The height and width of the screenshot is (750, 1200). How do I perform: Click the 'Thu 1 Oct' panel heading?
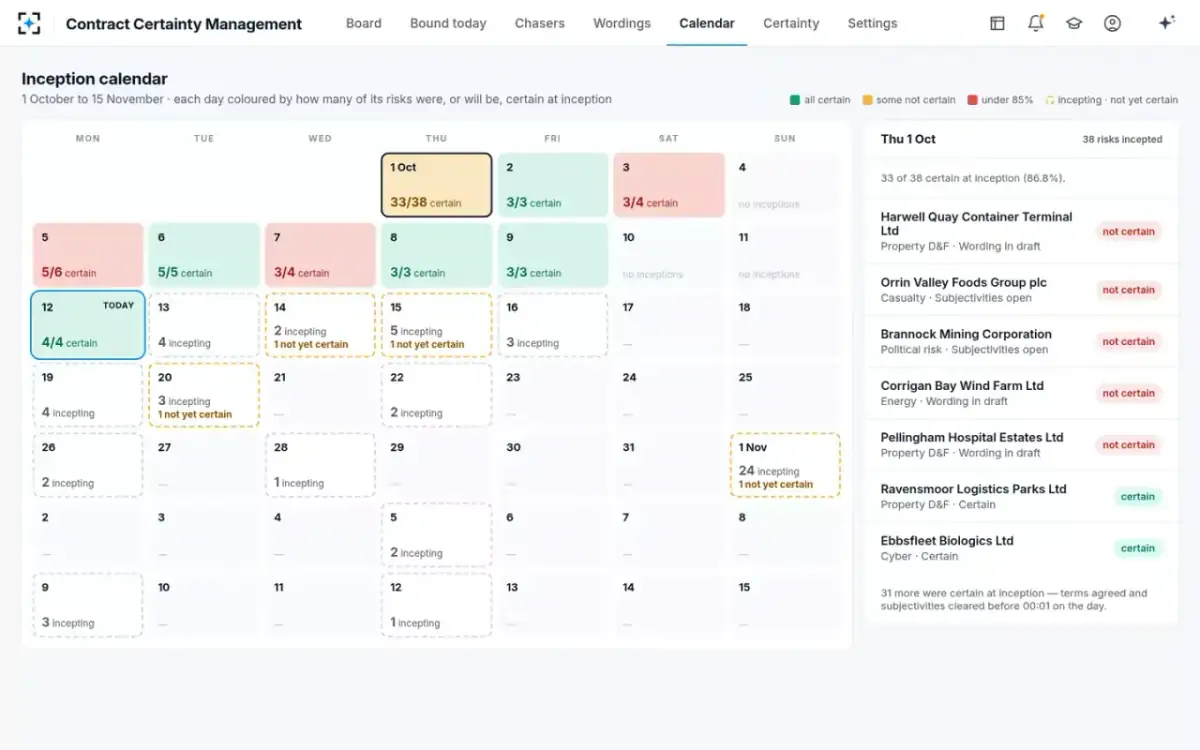tap(908, 139)
